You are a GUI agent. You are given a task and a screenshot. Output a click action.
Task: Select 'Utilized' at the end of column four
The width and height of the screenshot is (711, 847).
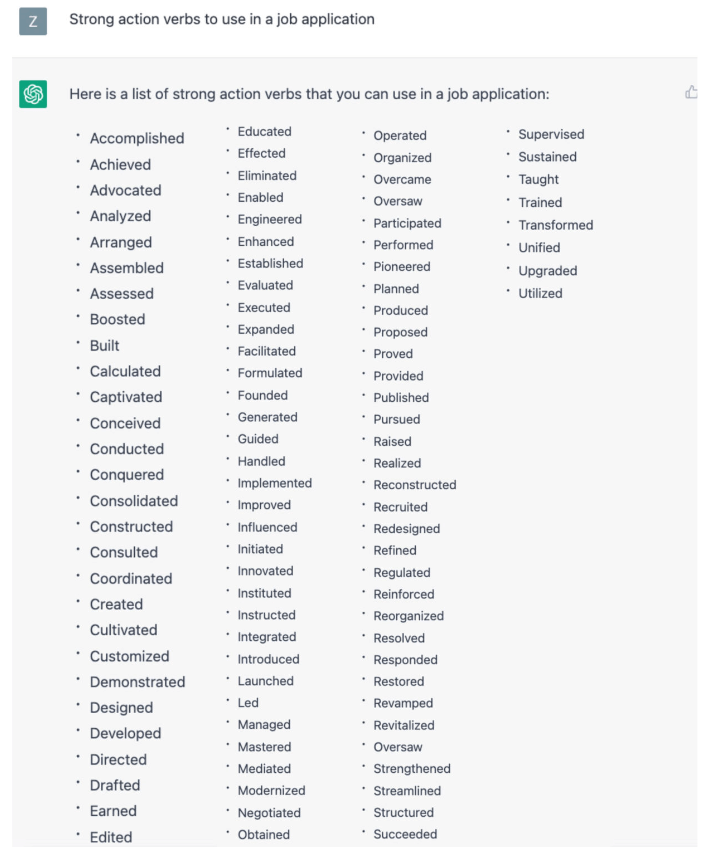click(540, 293)
